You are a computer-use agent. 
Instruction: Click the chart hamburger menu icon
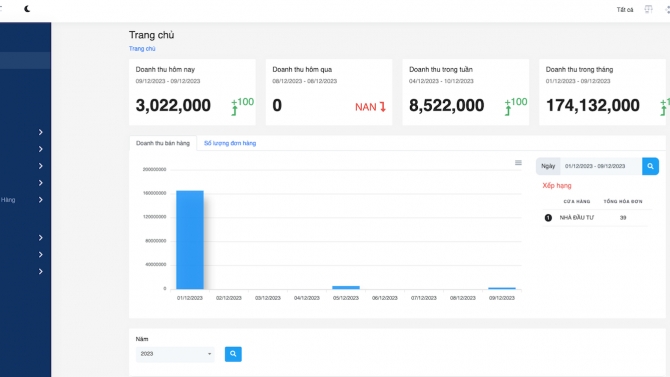(518, 162)
